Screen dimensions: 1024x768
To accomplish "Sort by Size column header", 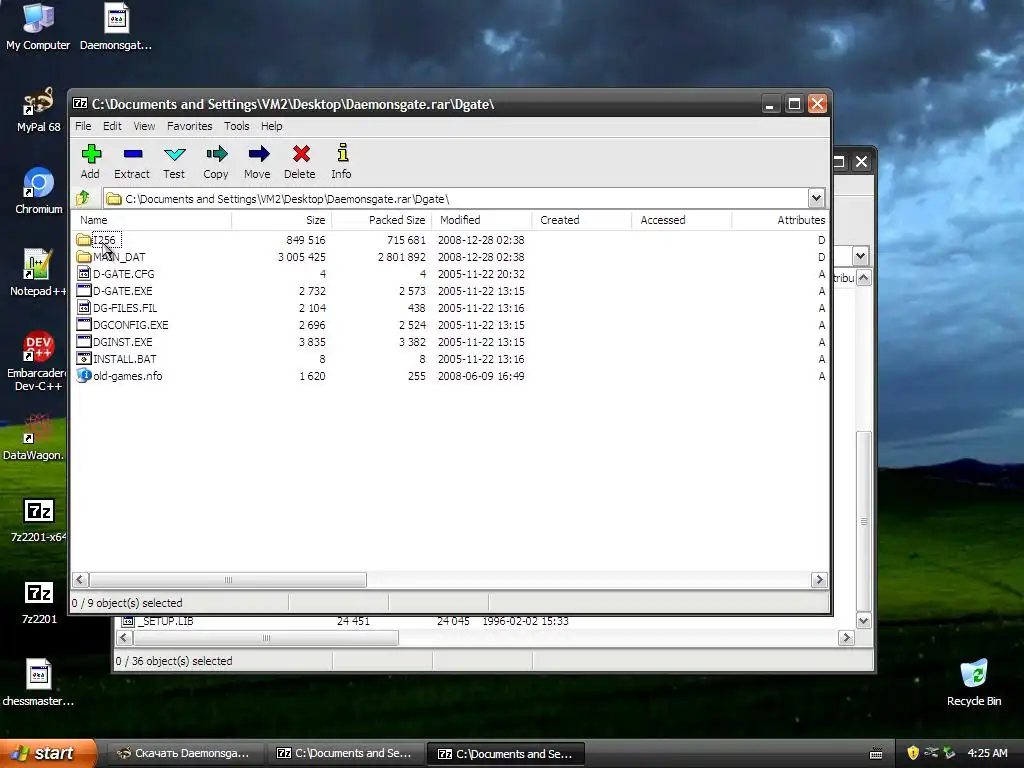I will (x=281, y=220).
